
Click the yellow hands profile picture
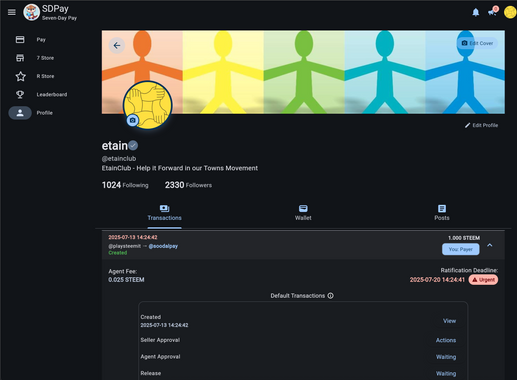148,105
